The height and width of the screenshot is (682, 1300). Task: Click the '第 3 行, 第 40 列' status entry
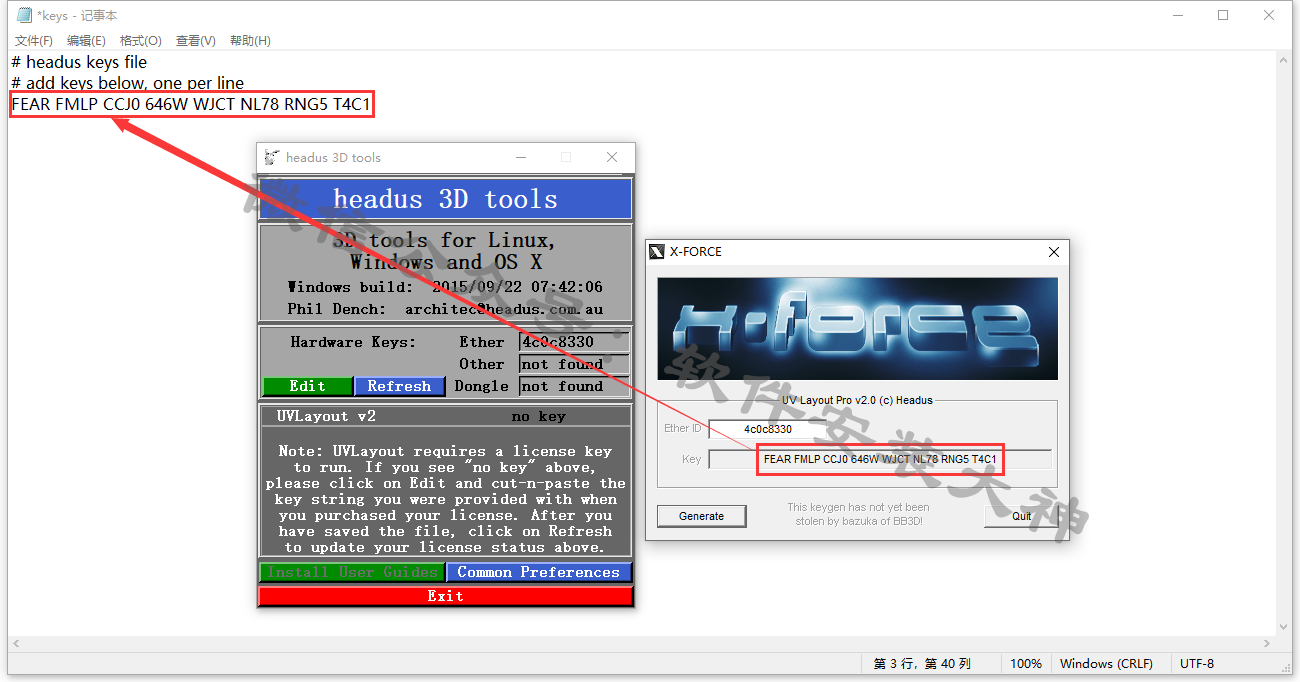pos(922,663)
